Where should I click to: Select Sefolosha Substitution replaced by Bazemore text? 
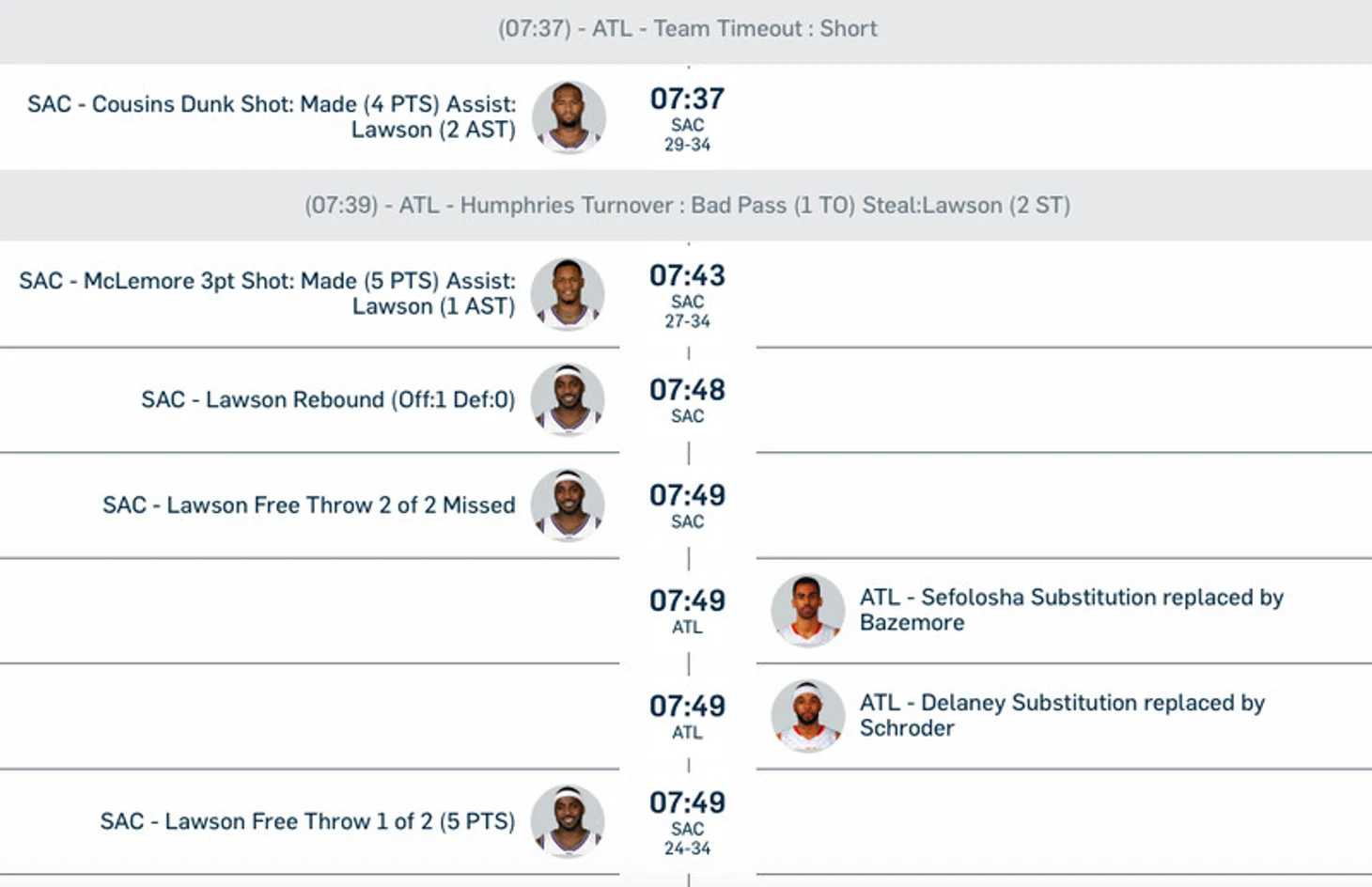pos(1071,609)
